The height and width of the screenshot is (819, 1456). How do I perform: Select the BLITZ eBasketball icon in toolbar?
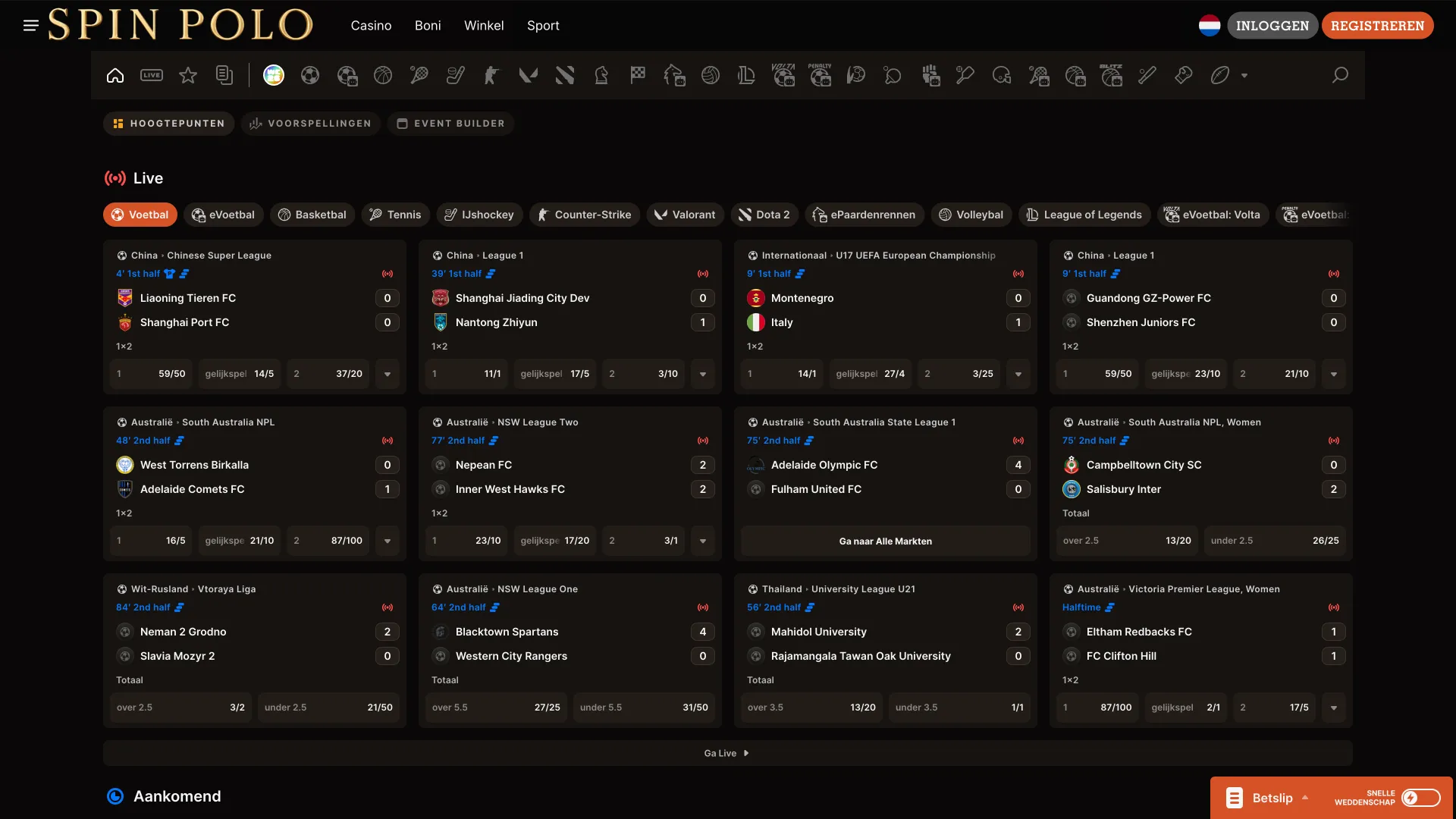click(x=1111, y=75)
